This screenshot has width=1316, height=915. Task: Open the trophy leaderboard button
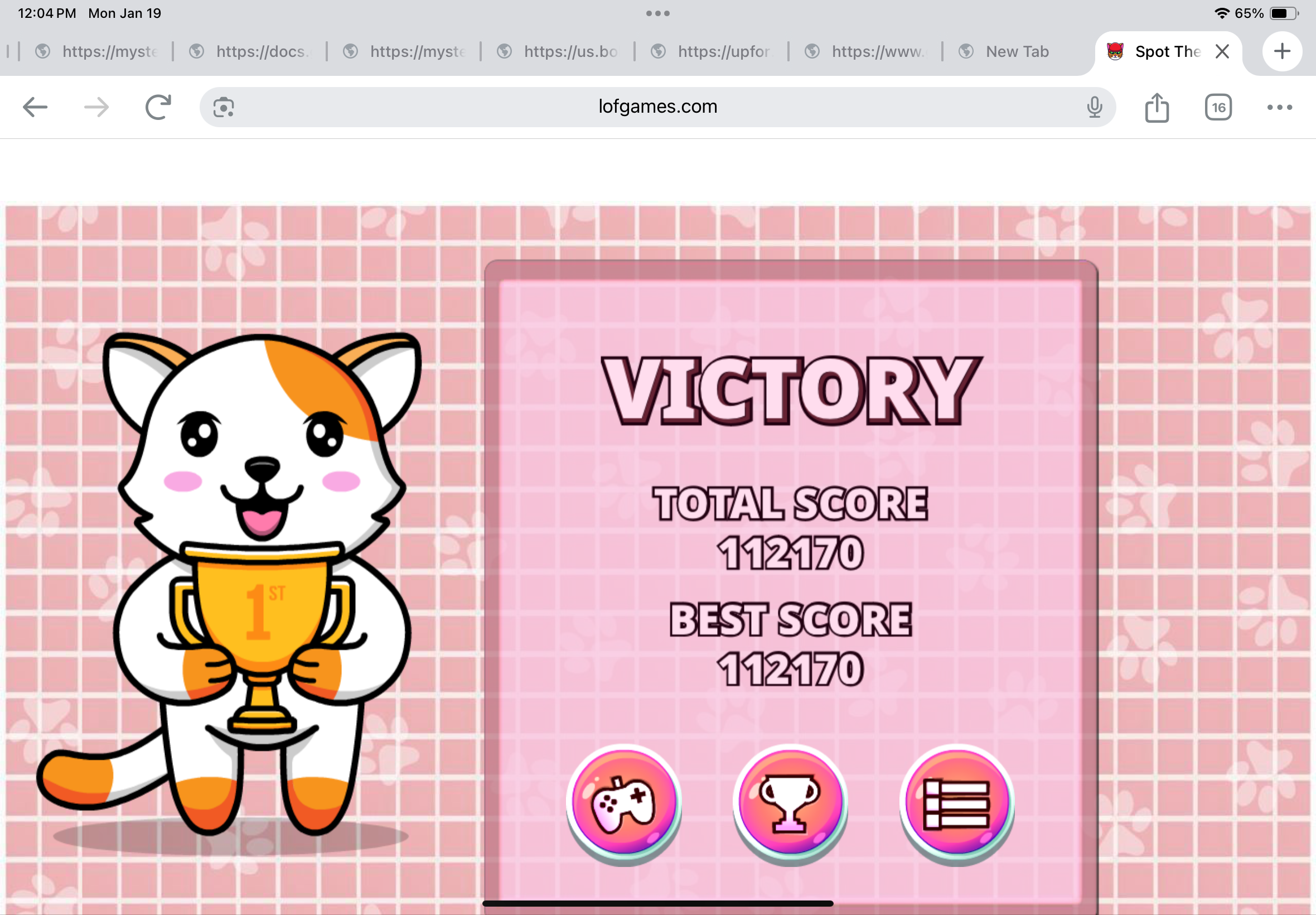pyautogui.click(x=790, y=803)
